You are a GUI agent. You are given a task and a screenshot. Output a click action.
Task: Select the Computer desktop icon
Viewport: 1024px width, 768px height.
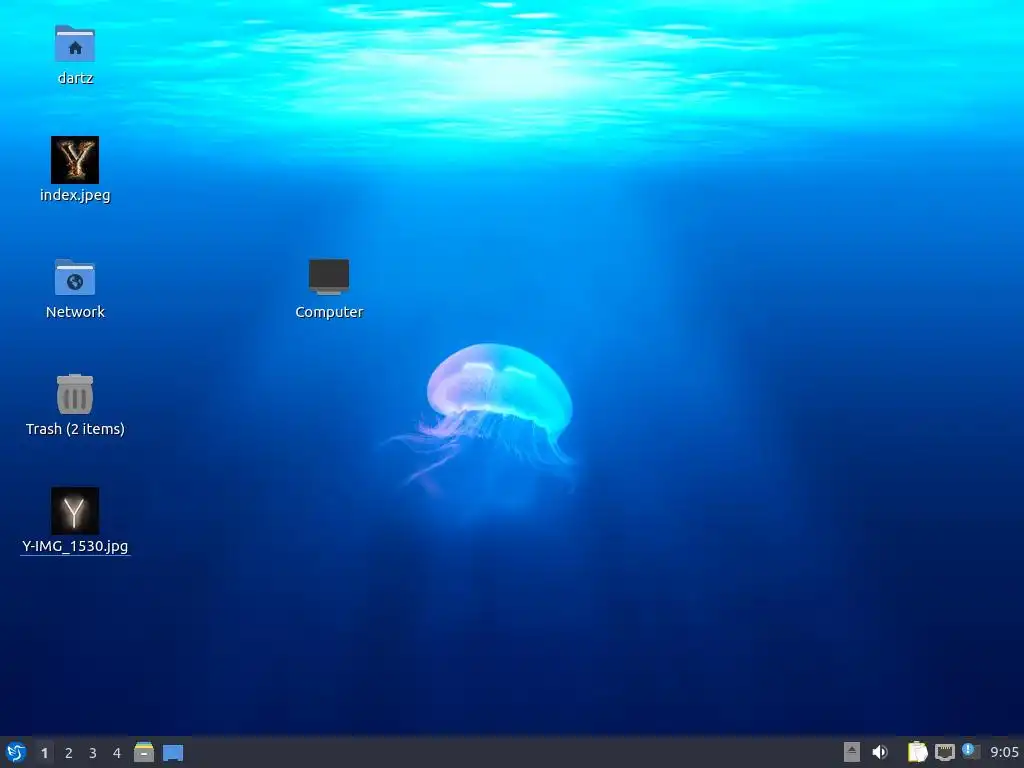coord(329,277)
